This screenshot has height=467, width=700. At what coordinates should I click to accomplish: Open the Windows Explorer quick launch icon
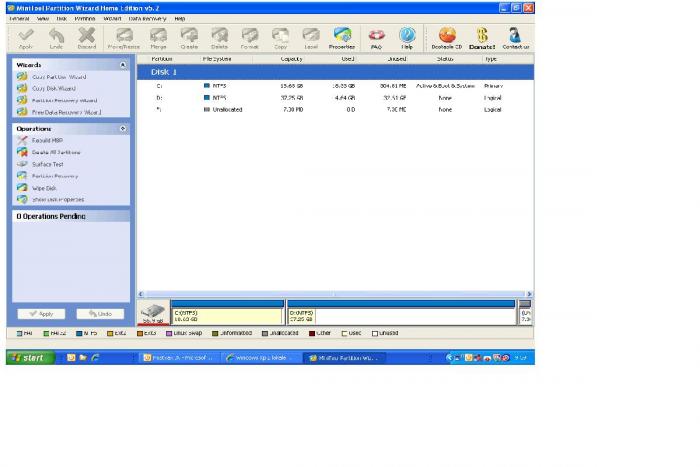(83, 358)
